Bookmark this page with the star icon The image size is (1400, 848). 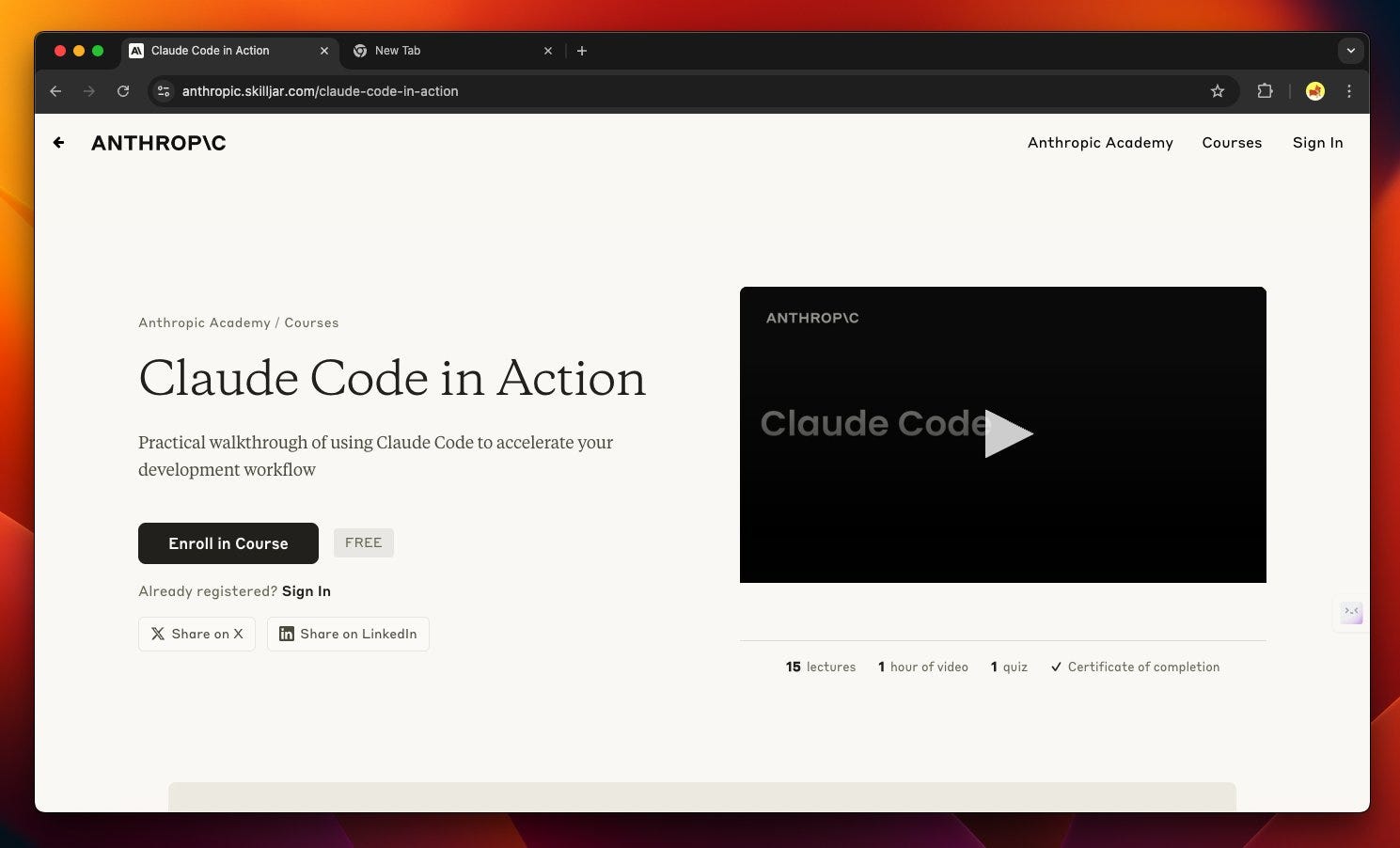tap(1218, 91)
